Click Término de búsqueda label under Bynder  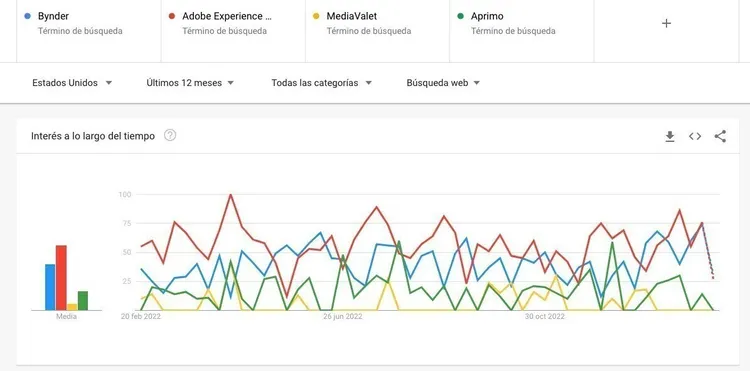pyautogui.click(x=80, y=31)
